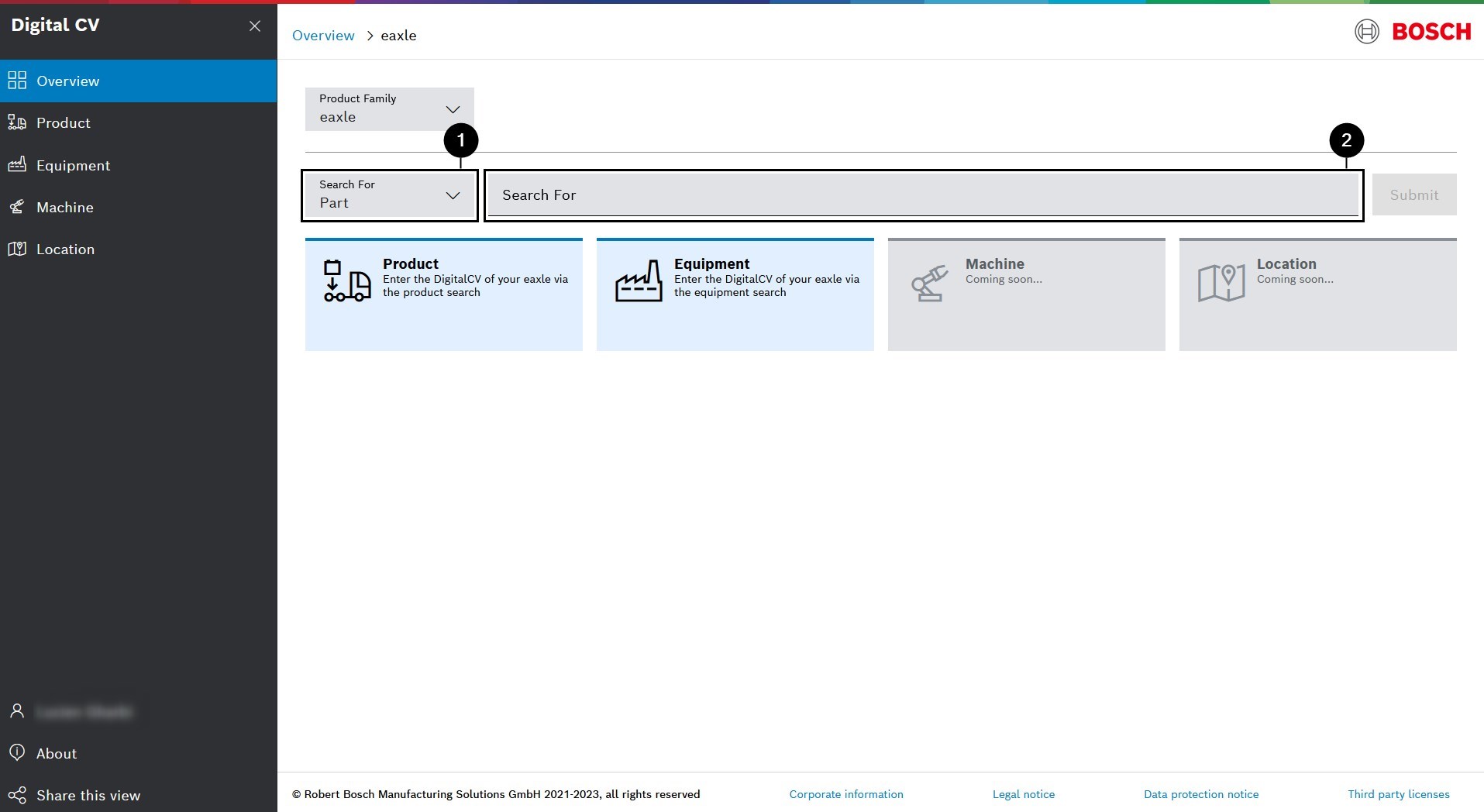The height and width of the screenshot is (812, 1484).
Task: Open Corporate information link
Action: (846, 794)
